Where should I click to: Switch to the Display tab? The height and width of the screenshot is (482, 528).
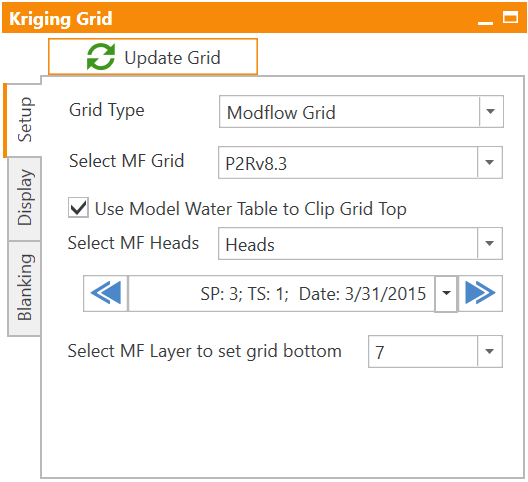click(25, 199)
